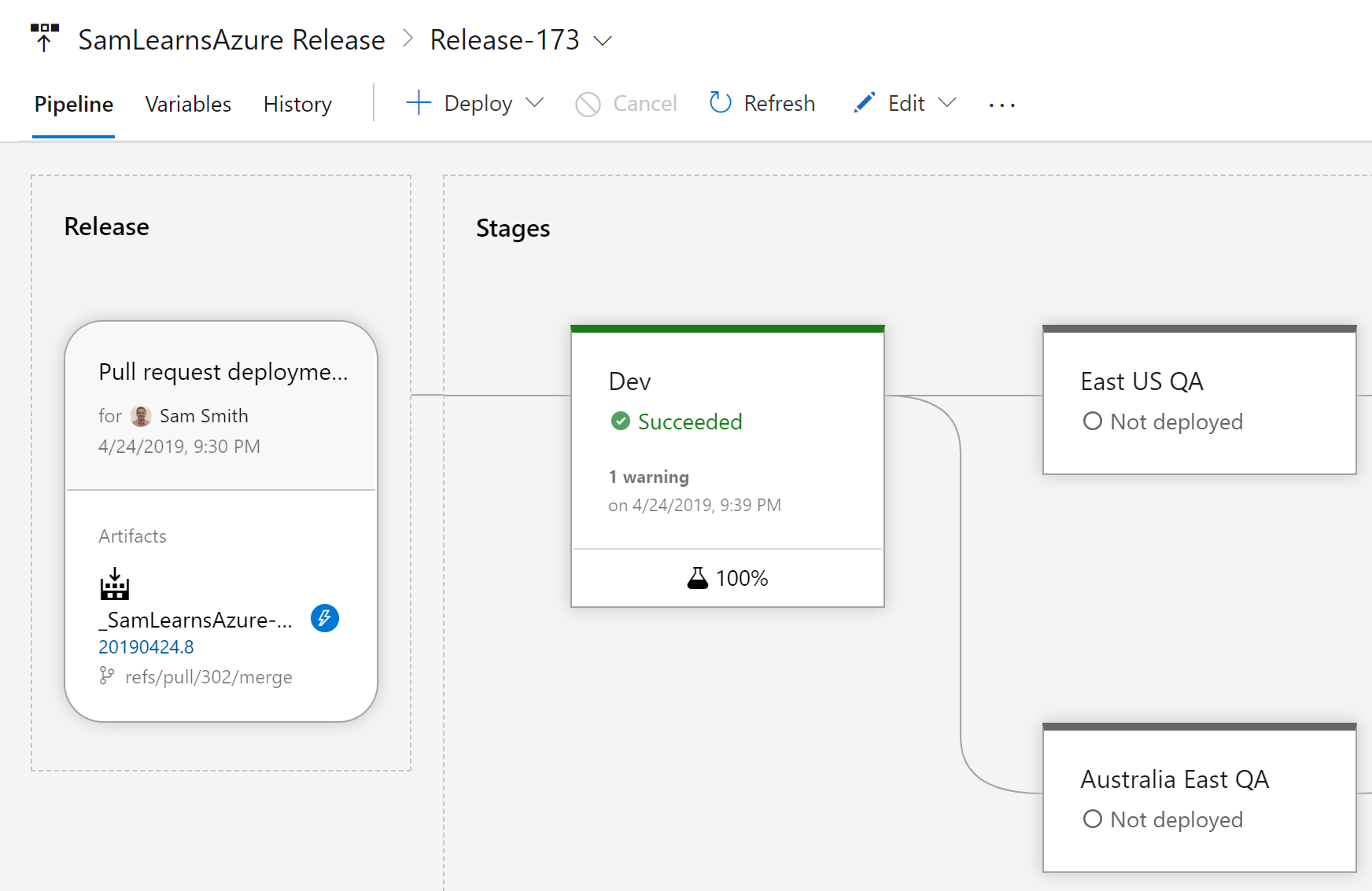Click Sam Smith's avatar picture
The height and width of the screenshot is (891, 1372).
[x=141, y=416]
